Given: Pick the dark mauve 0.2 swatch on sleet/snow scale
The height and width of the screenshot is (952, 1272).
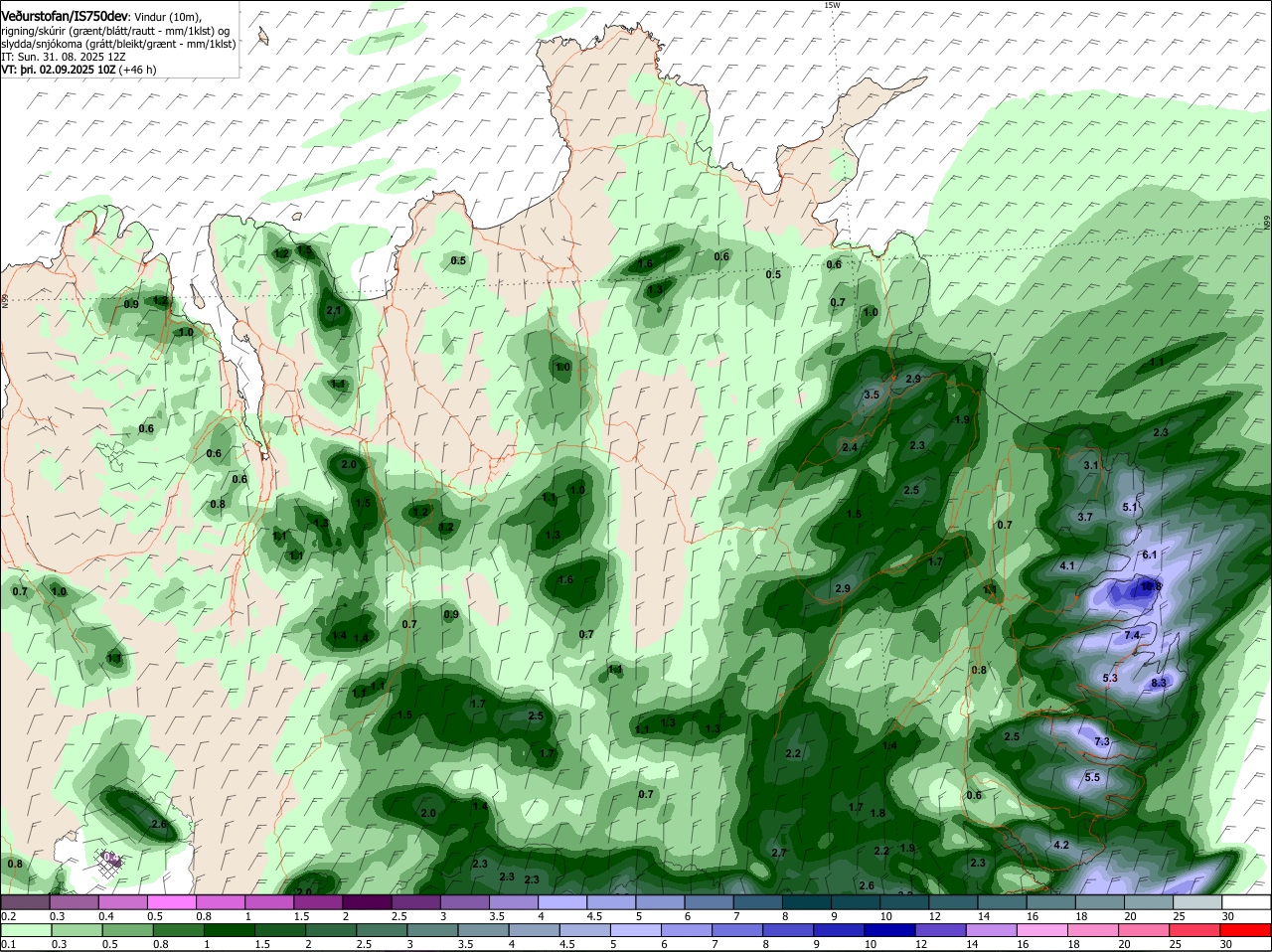Looking at the screenshot, I should point(25,902).
